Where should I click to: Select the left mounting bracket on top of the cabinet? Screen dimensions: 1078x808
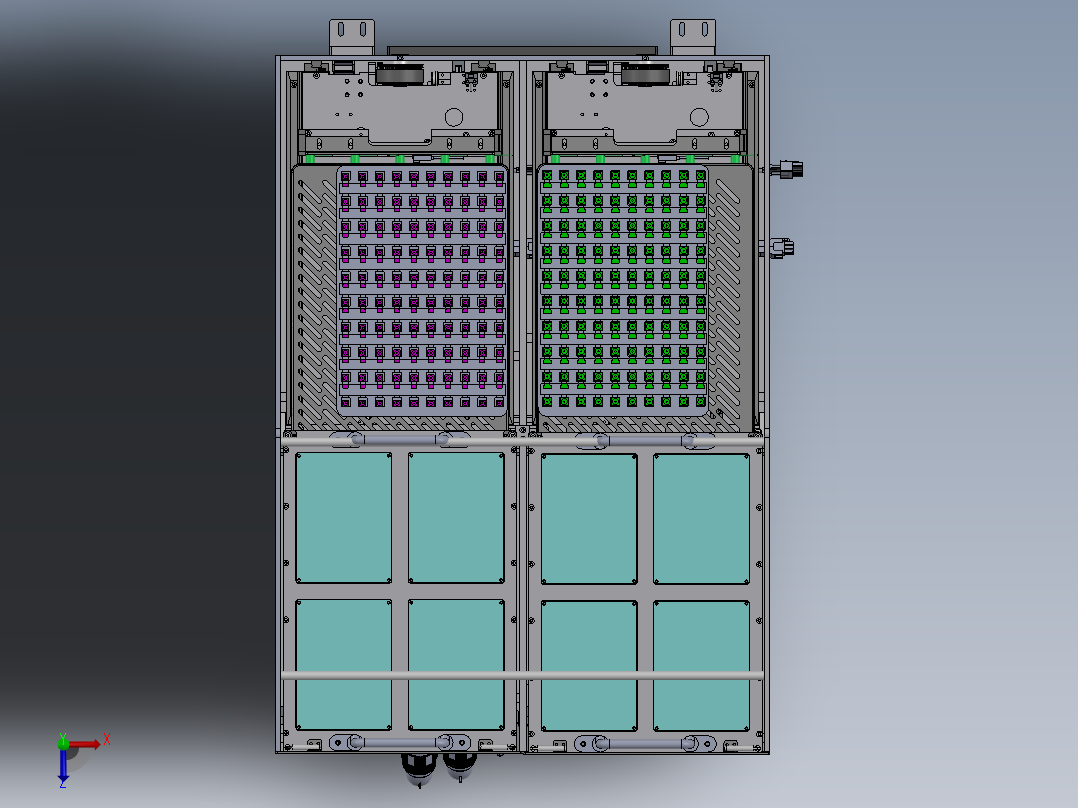[x=352, y=37]
